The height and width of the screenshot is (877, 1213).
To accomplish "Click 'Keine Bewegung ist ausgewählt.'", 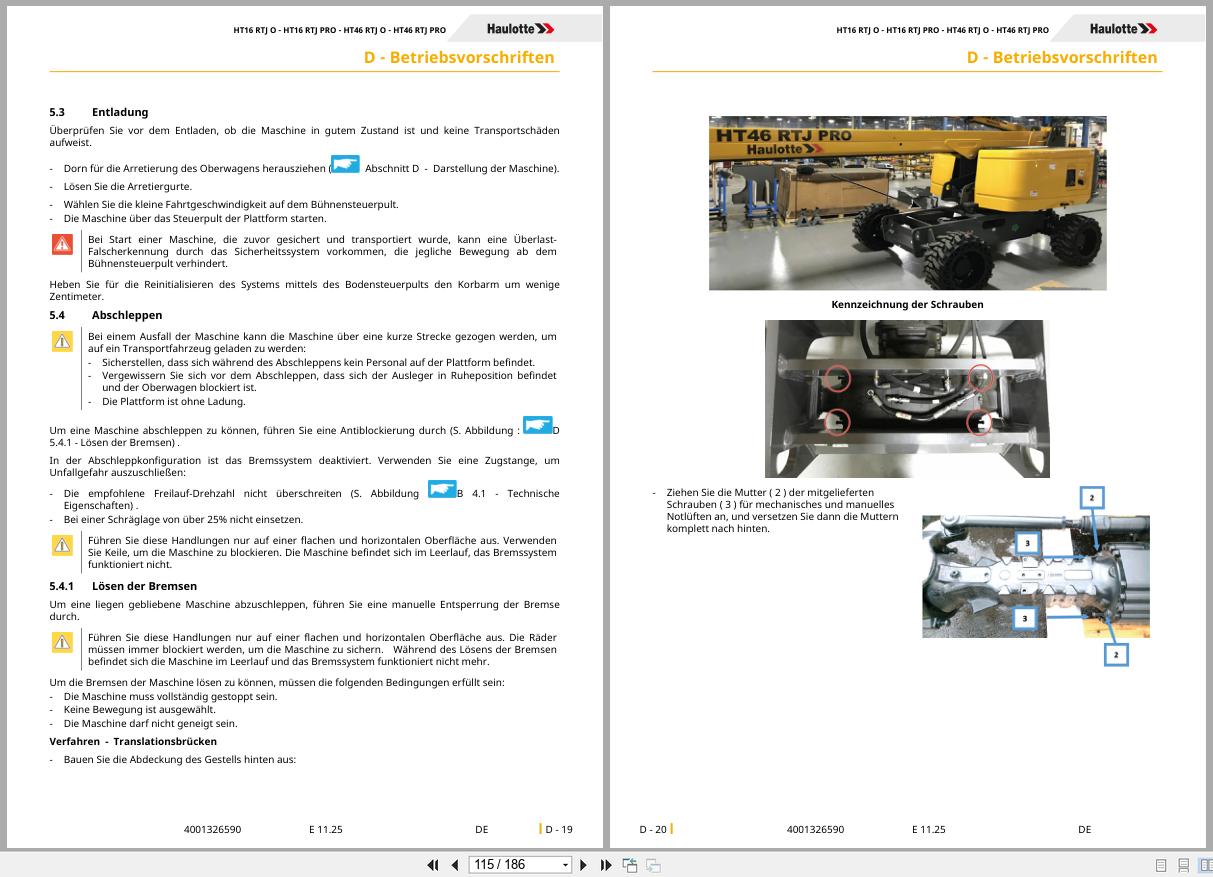I will click(139, 710).
